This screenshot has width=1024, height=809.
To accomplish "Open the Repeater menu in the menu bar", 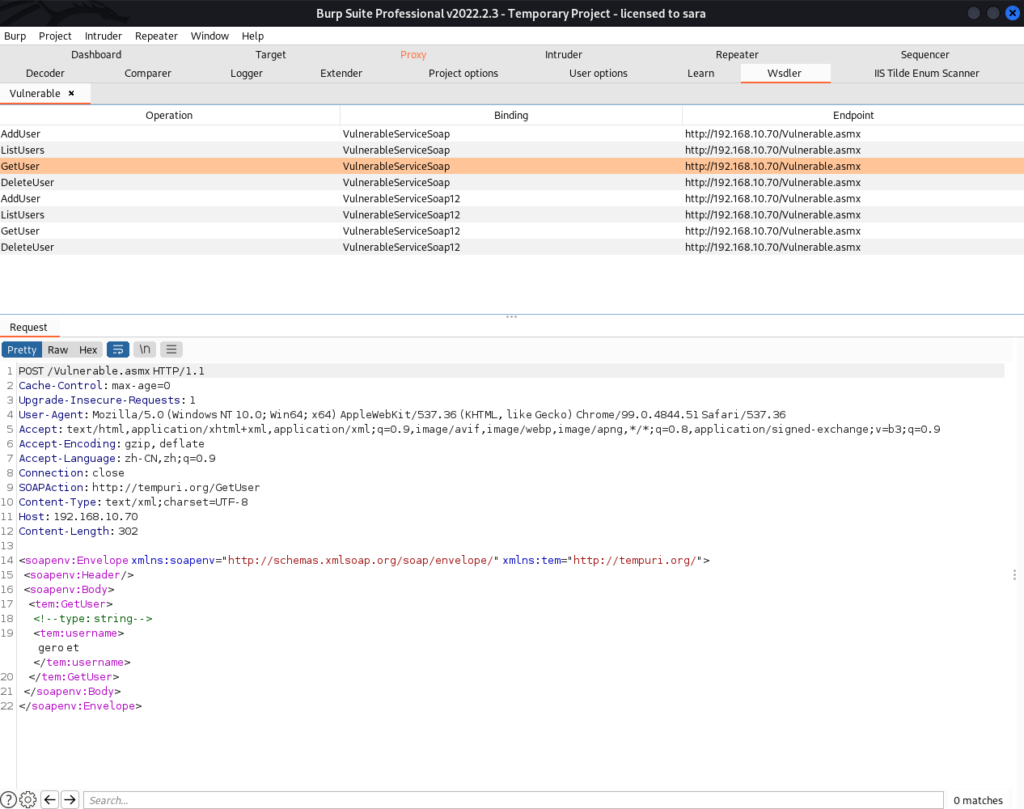I will (156, 36).
